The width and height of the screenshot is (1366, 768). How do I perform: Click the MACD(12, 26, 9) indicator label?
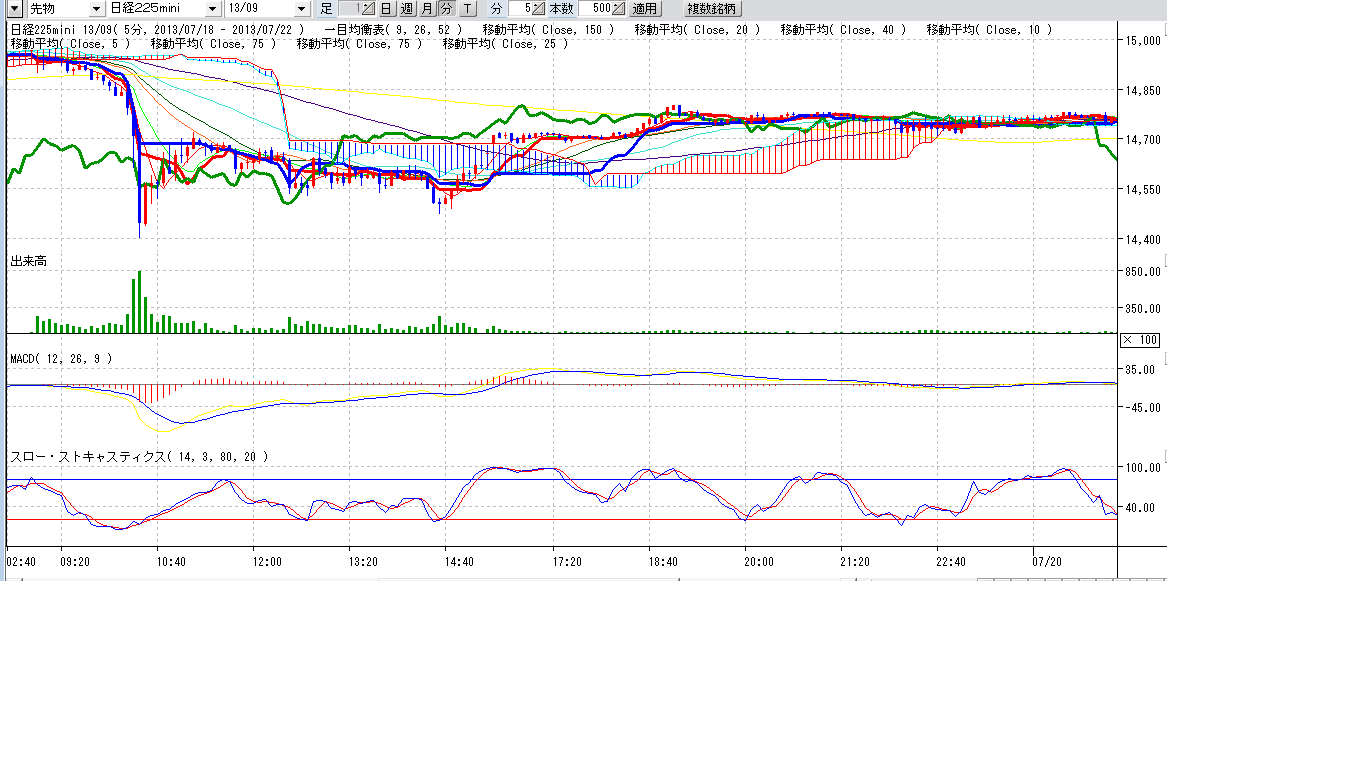tap(61, 358)
